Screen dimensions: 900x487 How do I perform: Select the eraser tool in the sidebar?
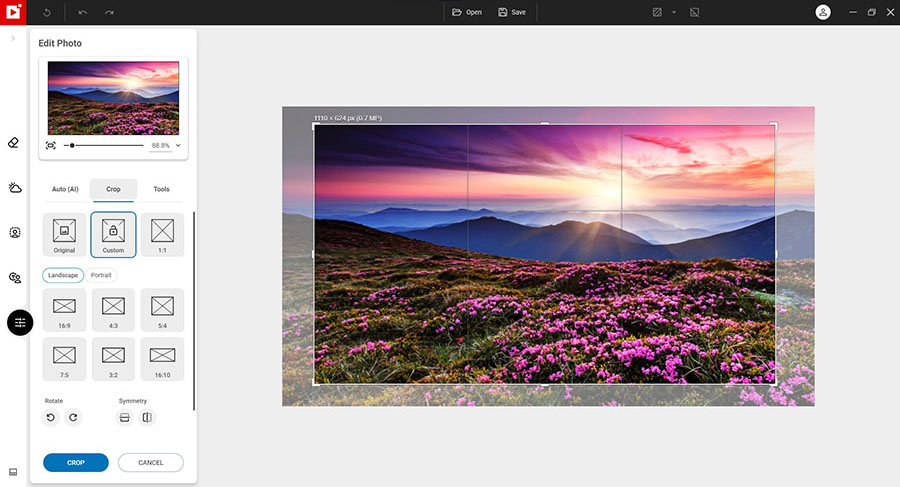14,142
